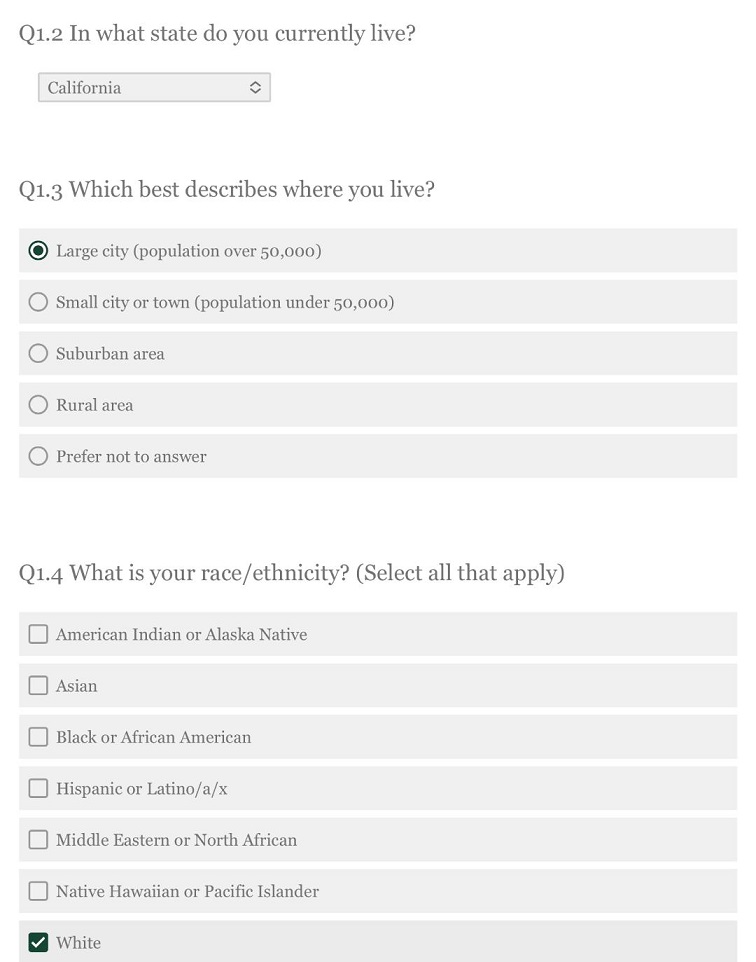Choose Small city or town option
Screen dimensions: 756x962
tap(38, 302)
